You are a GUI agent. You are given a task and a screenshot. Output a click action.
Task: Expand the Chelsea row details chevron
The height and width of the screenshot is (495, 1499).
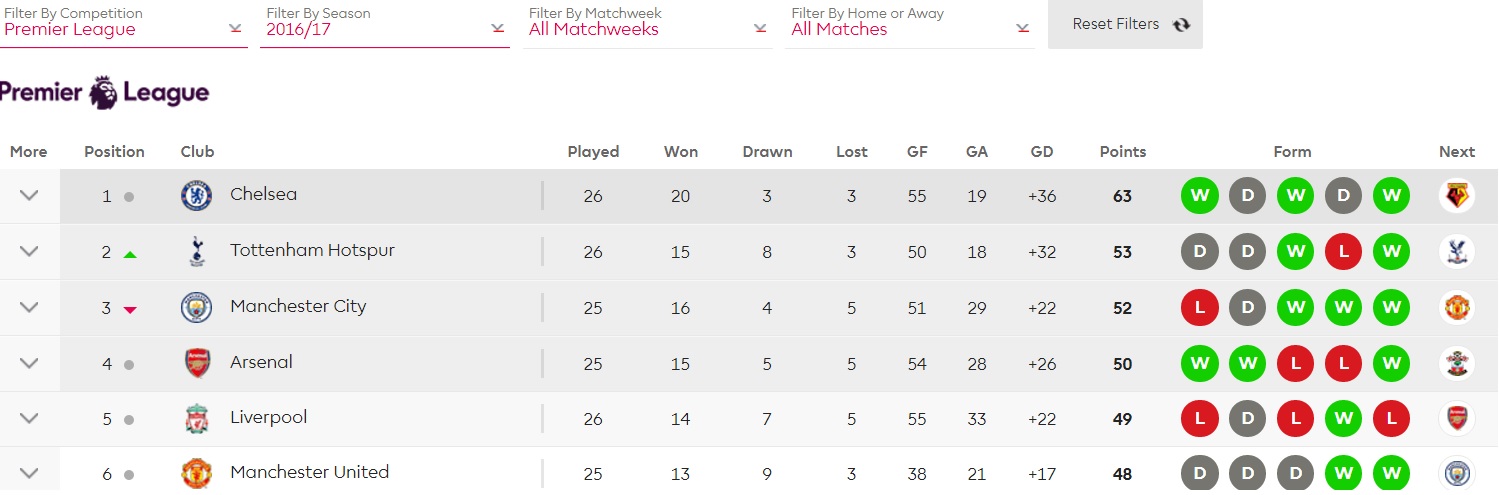coord(29,196)
